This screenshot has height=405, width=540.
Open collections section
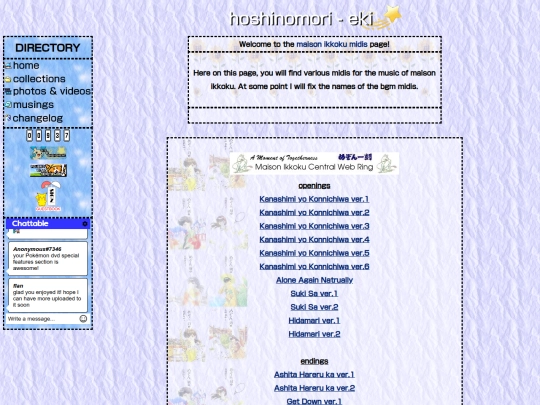click(39, 79)
